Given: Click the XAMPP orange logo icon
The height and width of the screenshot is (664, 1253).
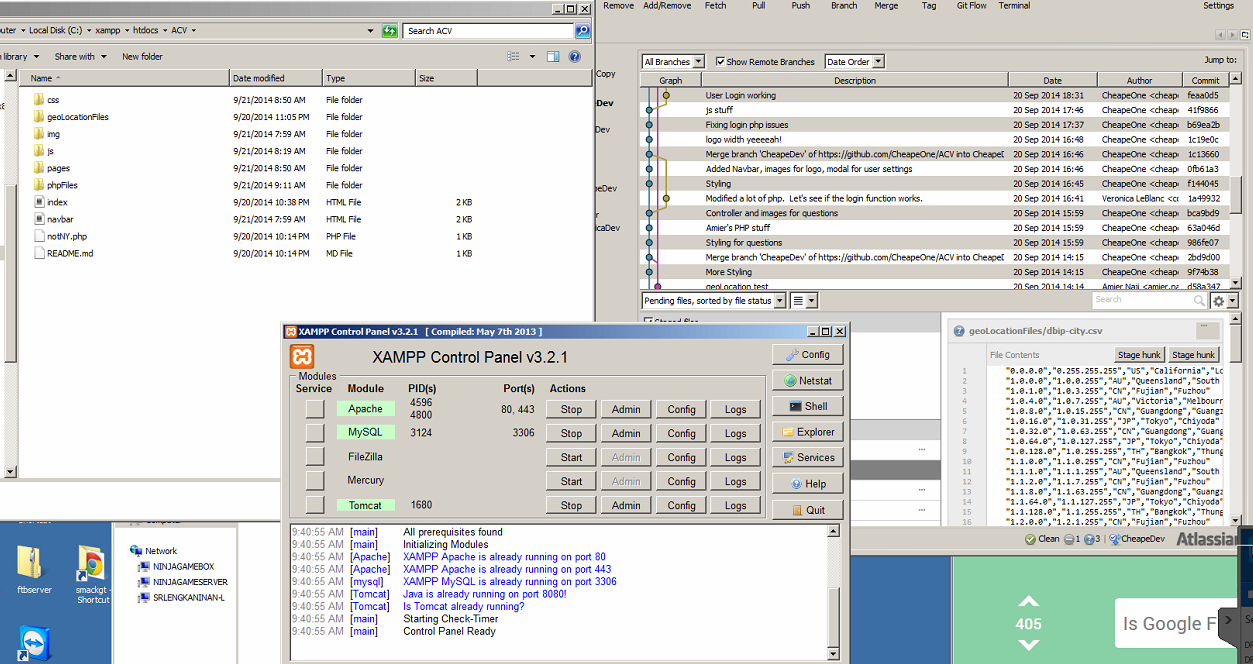Looking at the screenshot, I should (302, 357).
